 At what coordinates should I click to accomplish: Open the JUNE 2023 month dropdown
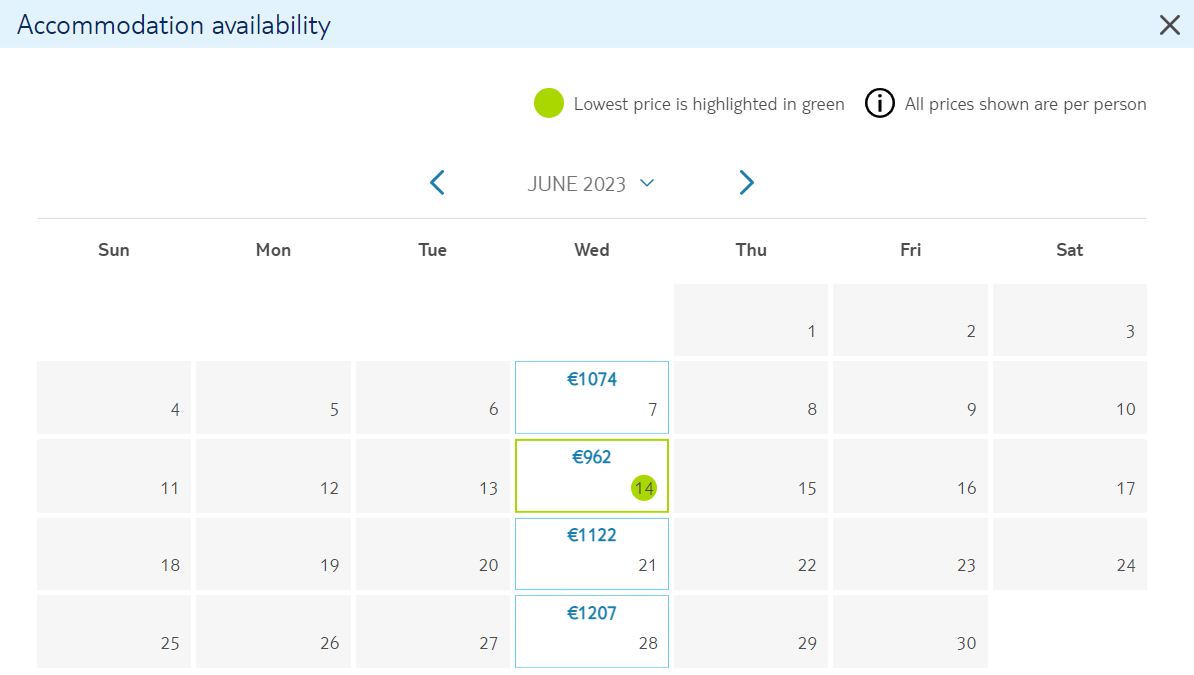pos(591,184)
